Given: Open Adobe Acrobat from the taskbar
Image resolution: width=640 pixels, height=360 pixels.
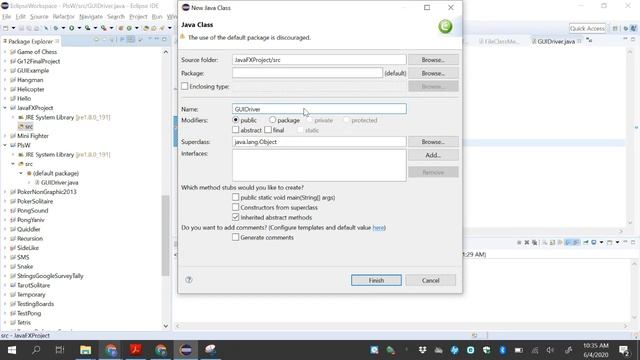Looking at the screenshot, I should (136, 350).
